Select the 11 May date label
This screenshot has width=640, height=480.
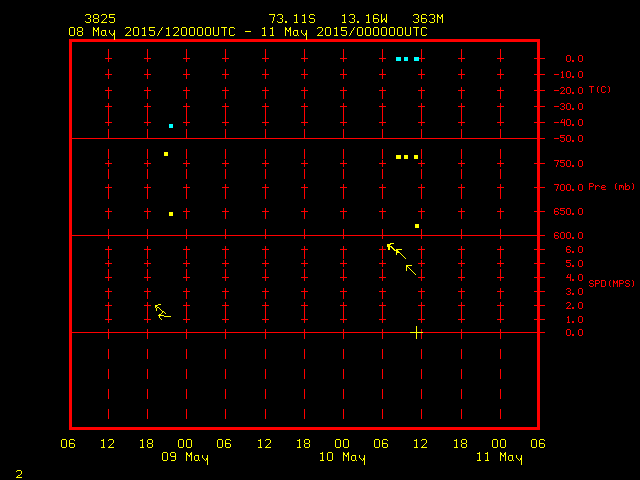(498, 458)
